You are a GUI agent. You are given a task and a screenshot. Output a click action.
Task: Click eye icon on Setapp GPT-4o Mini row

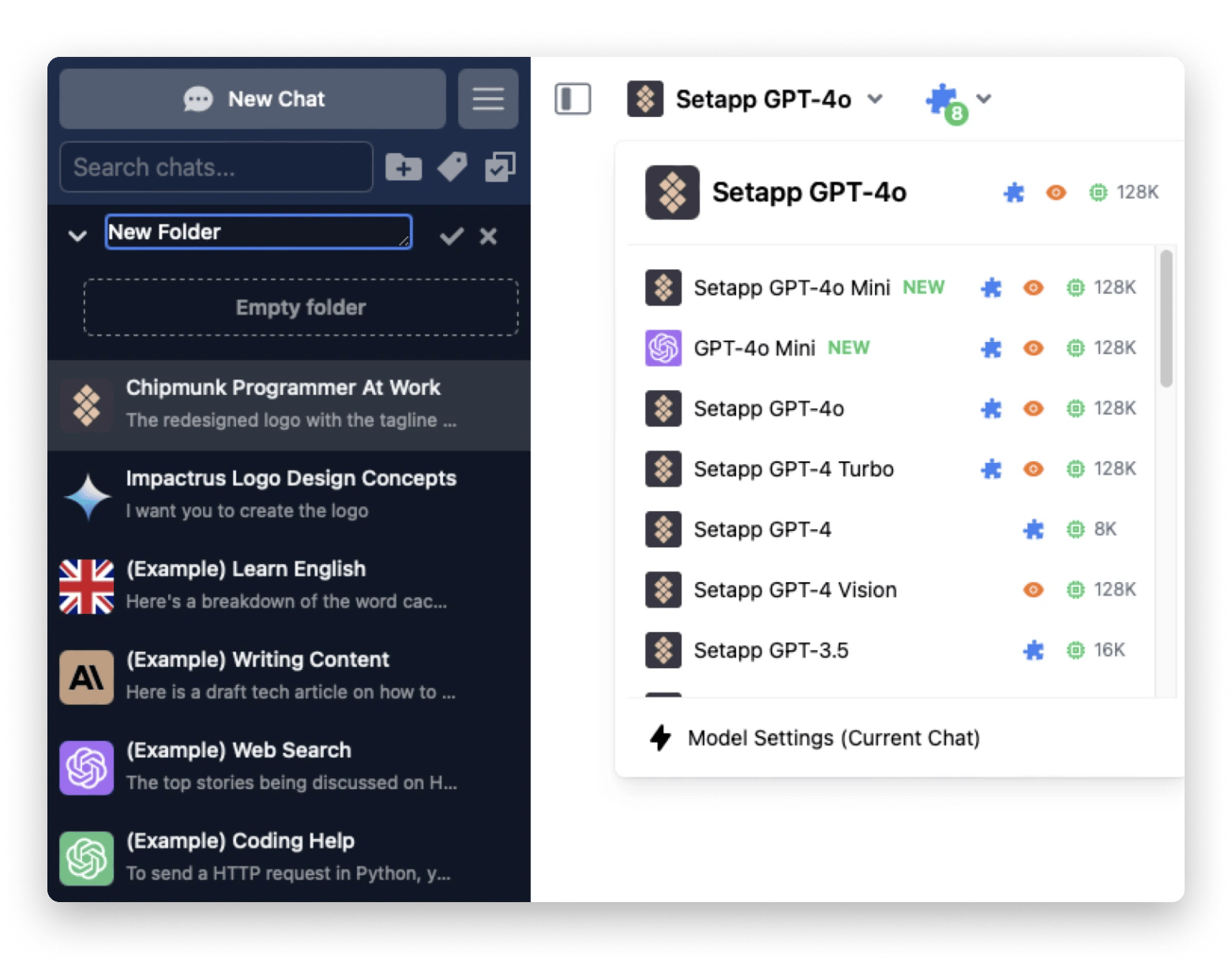[1033, 288]
